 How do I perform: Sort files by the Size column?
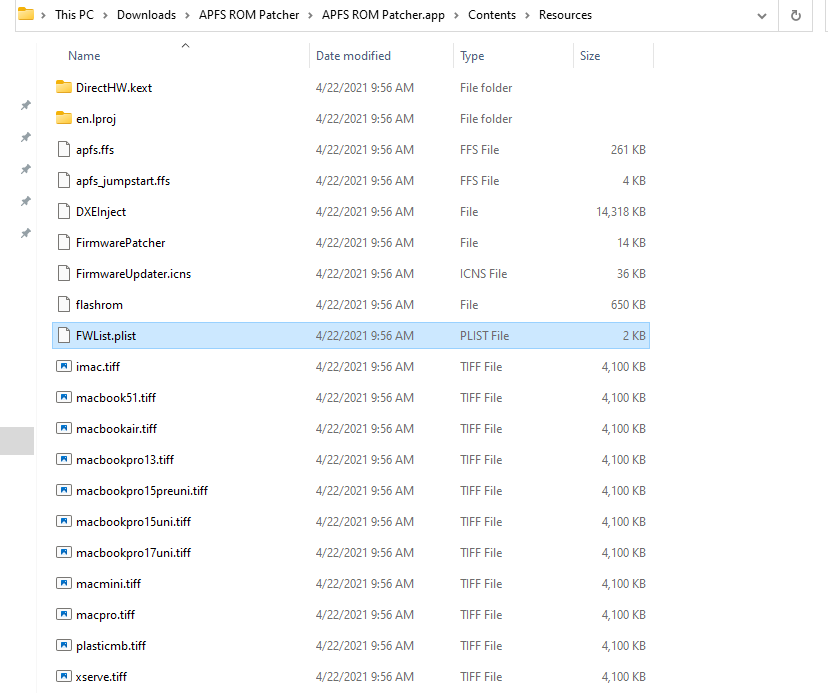point(590,56)
